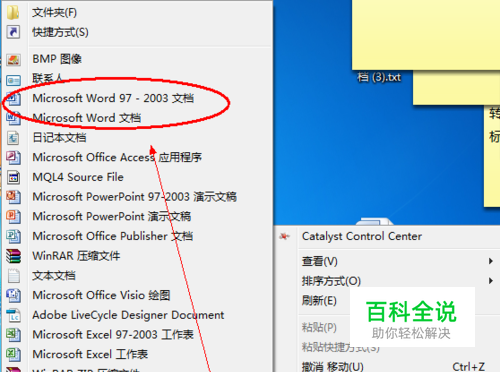Click the BMP image icon
Viewport: 500px width, 372px height.
[13, 60]
